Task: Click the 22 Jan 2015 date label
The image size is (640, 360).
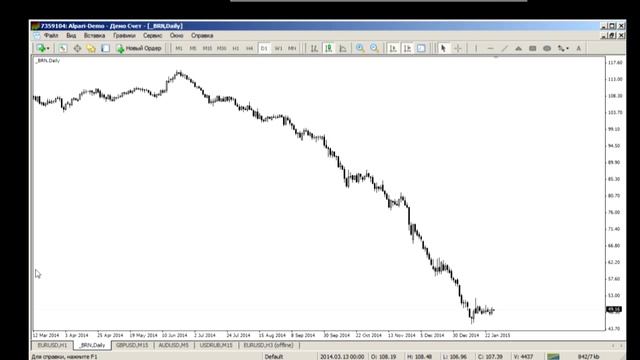Action: coord(498,335)
